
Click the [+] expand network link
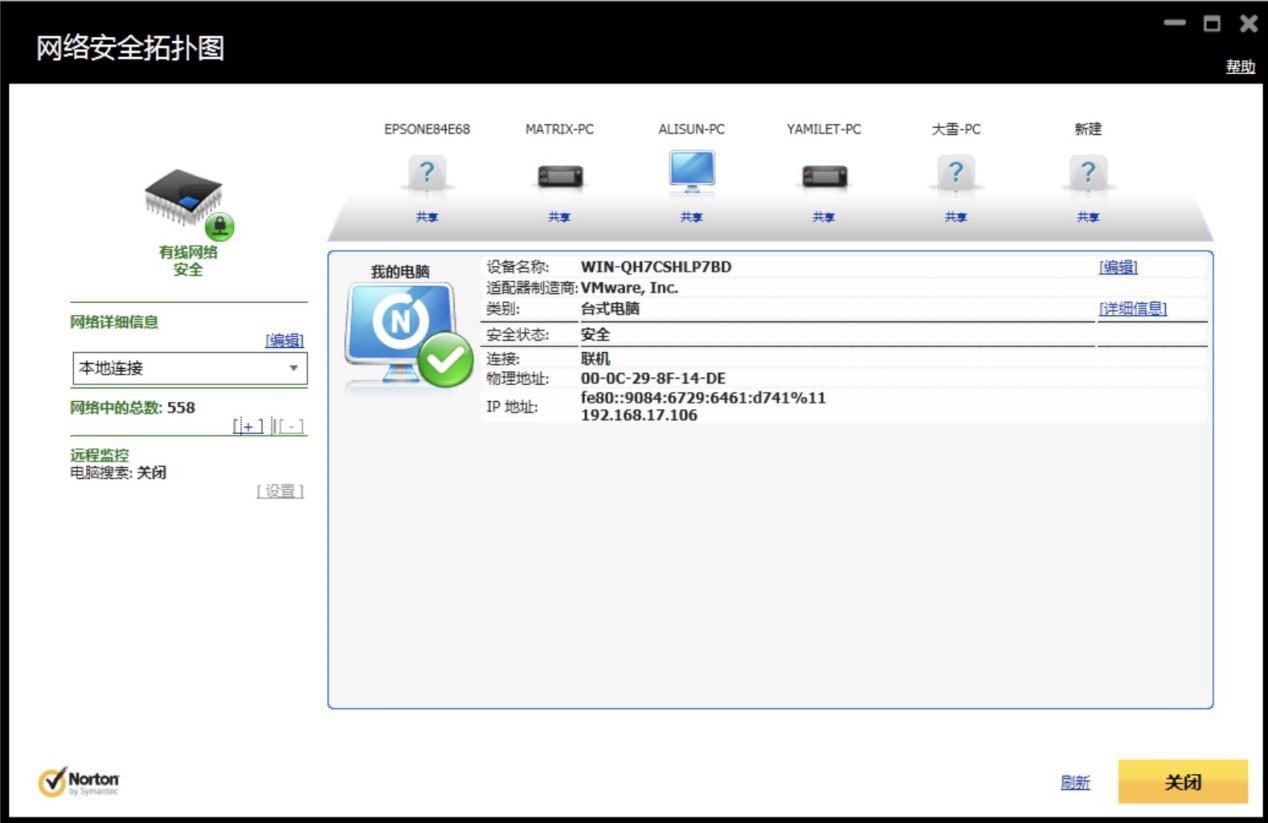click(x=248, y=426)
